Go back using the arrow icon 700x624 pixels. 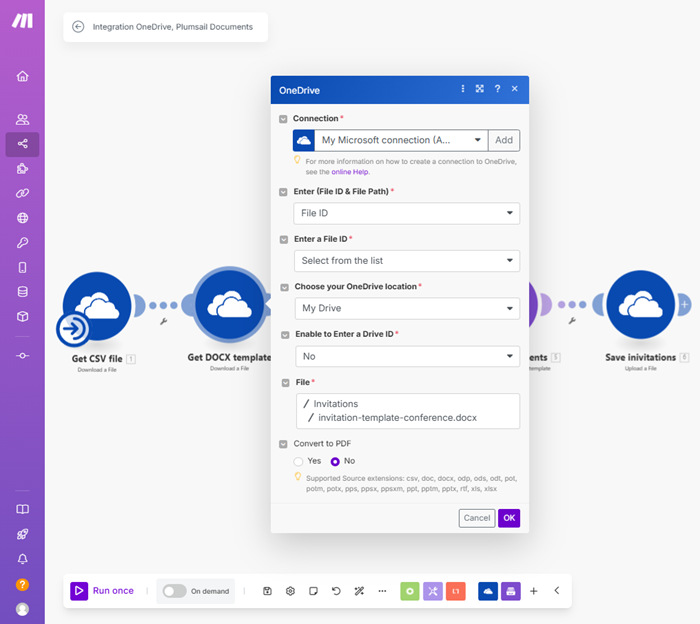[x=78, y=27]
